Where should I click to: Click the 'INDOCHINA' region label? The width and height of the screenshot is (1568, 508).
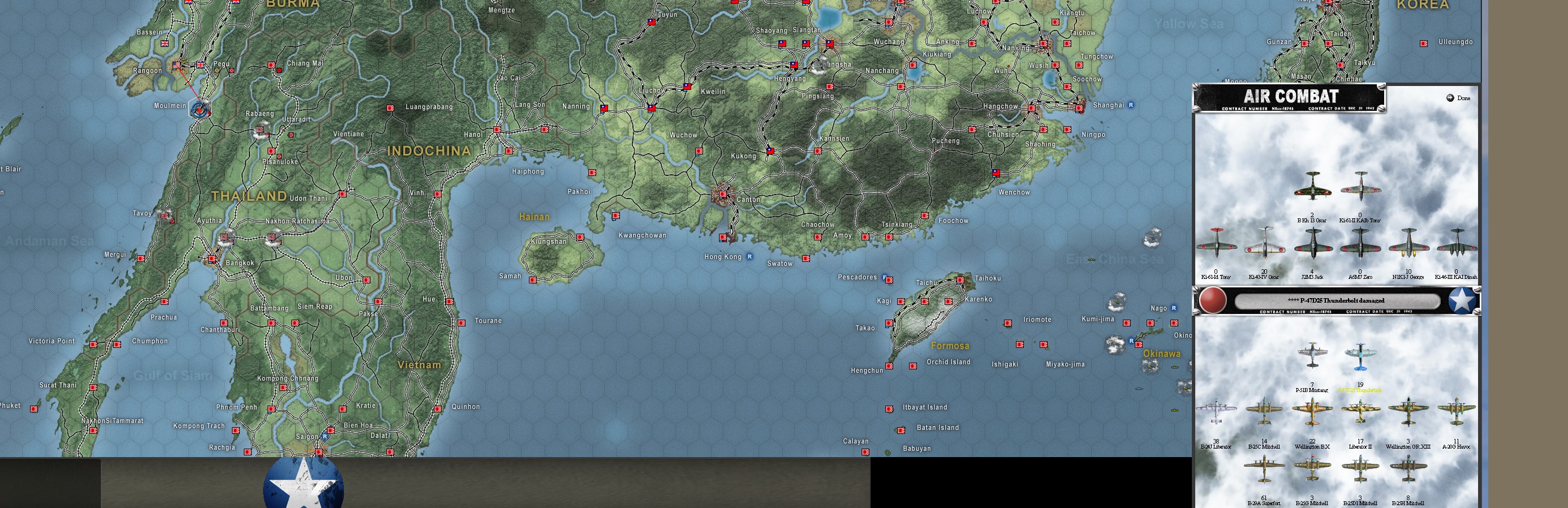point(429,151)
